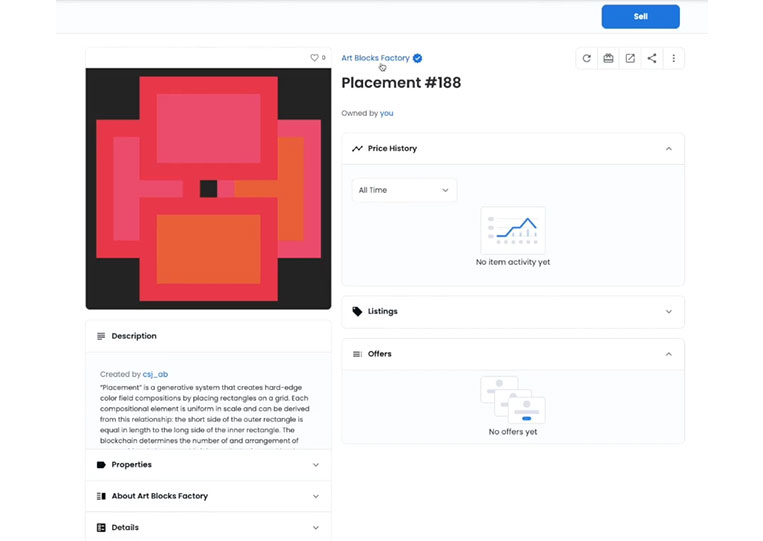Click the Offers list icon
The width and height of the screenshot is (763, 541).
pos(357,354)
